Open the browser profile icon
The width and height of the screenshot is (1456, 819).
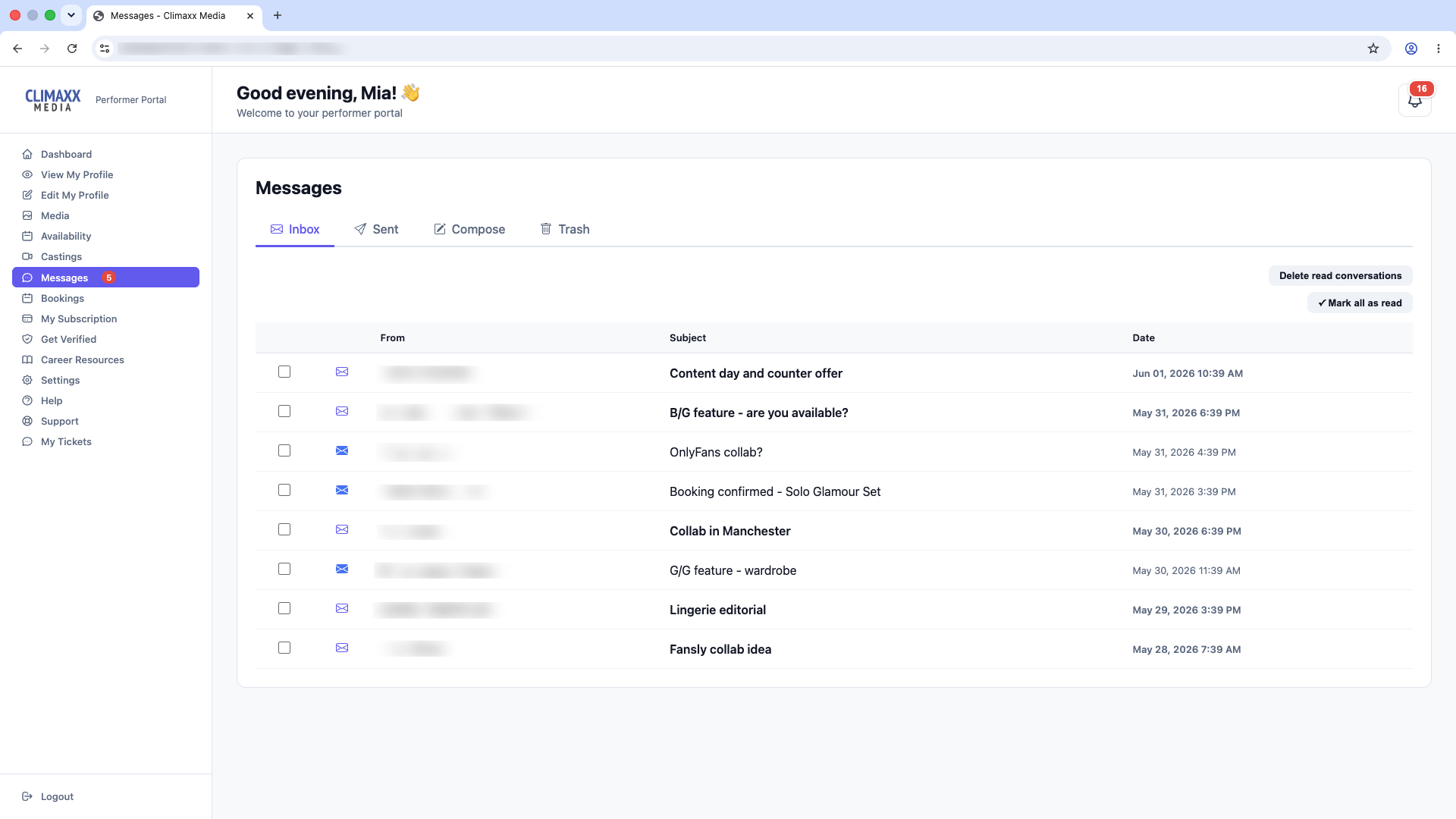1411,49
